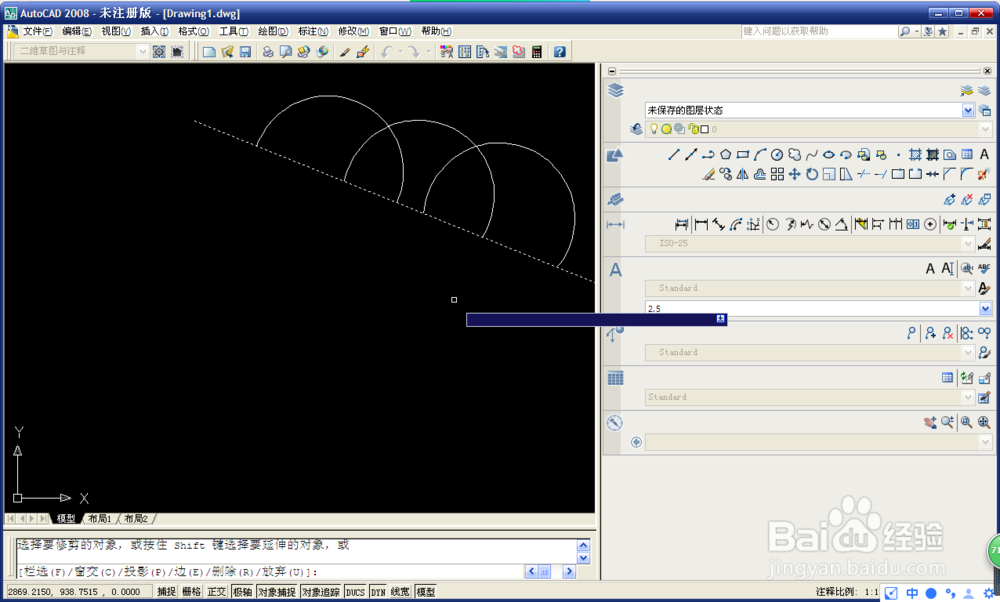The image size is (1000, 602).
Task: Open the workspace dropdown 二维草图与注释
Action: [143, 51]
